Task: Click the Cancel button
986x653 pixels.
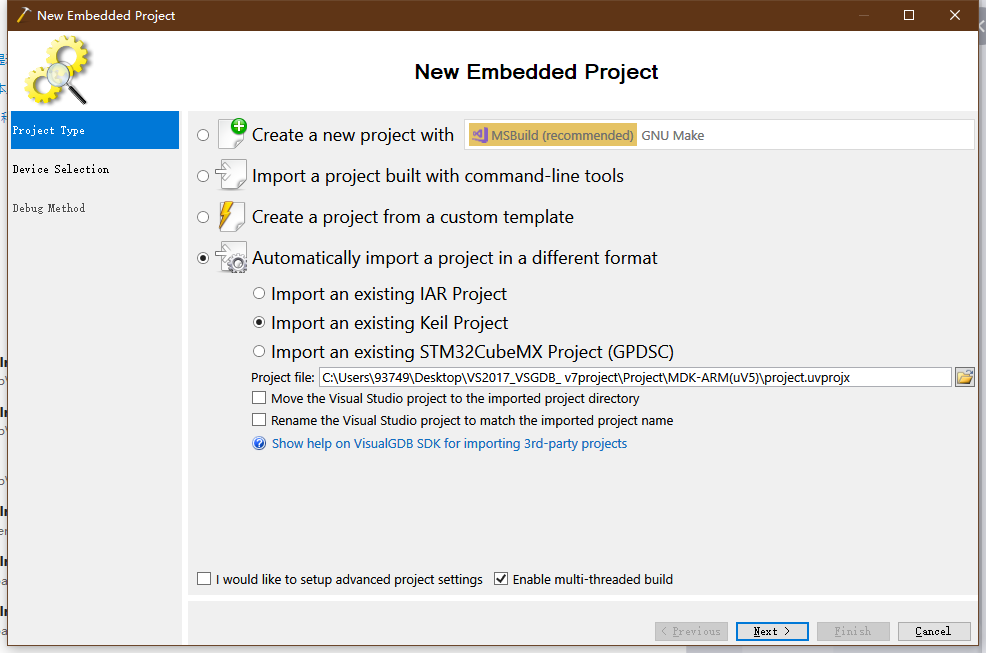Action: pyautogui.click(x=934, y=631)
